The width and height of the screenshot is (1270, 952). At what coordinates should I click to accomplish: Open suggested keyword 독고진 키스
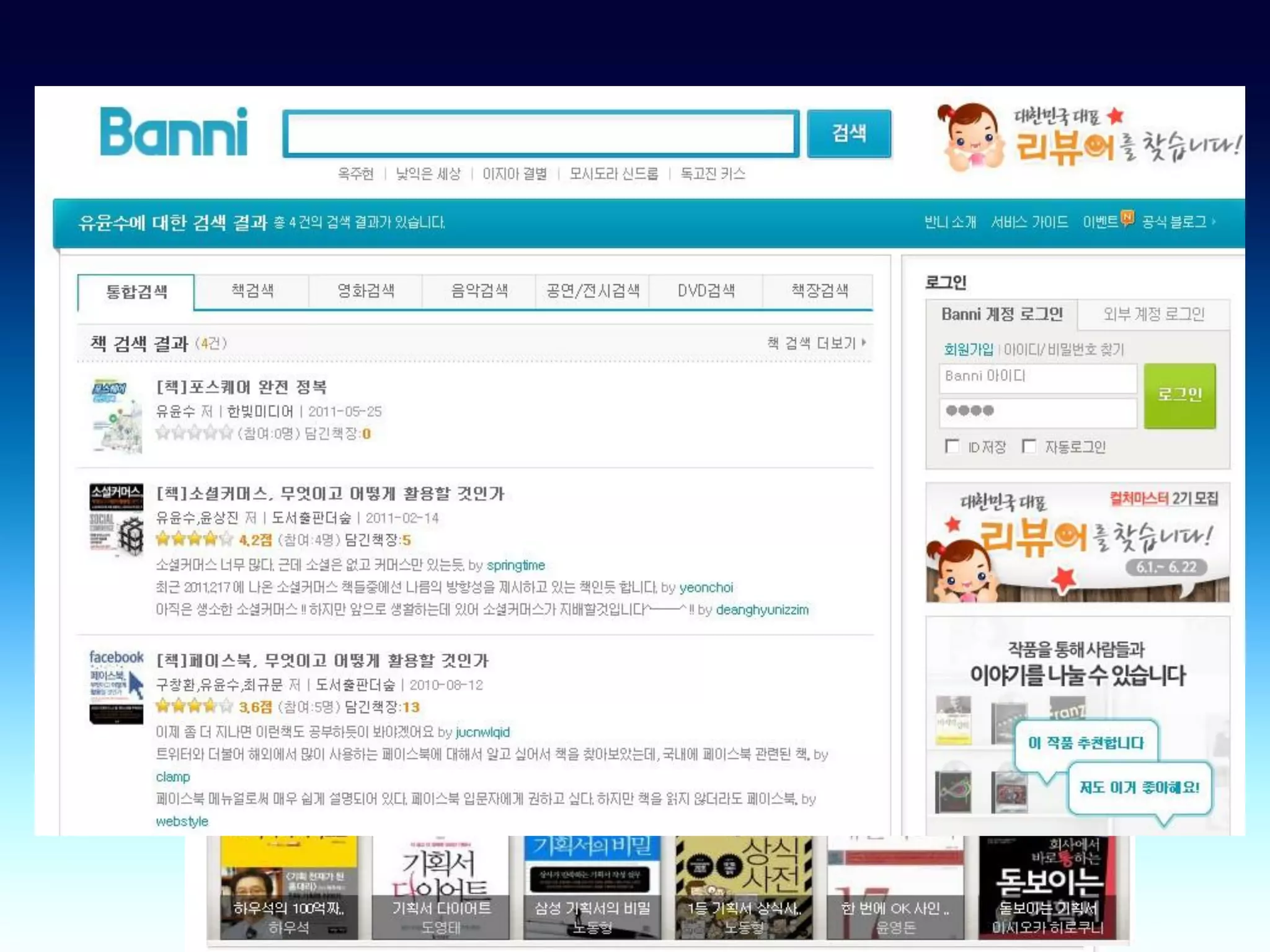713,174
